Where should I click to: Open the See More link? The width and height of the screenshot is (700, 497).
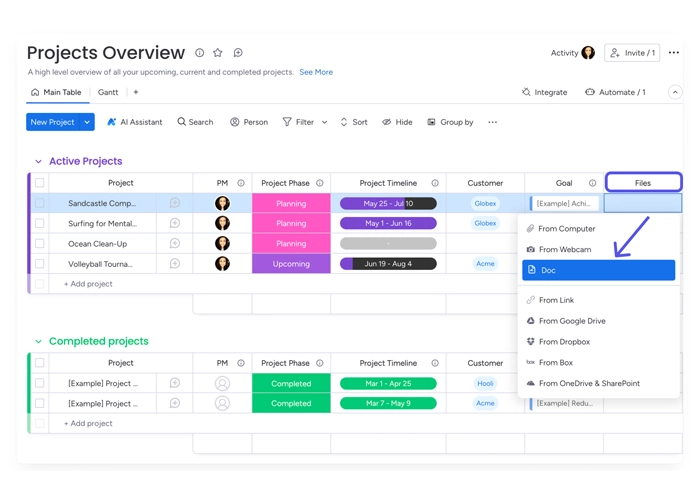point(316,72)
